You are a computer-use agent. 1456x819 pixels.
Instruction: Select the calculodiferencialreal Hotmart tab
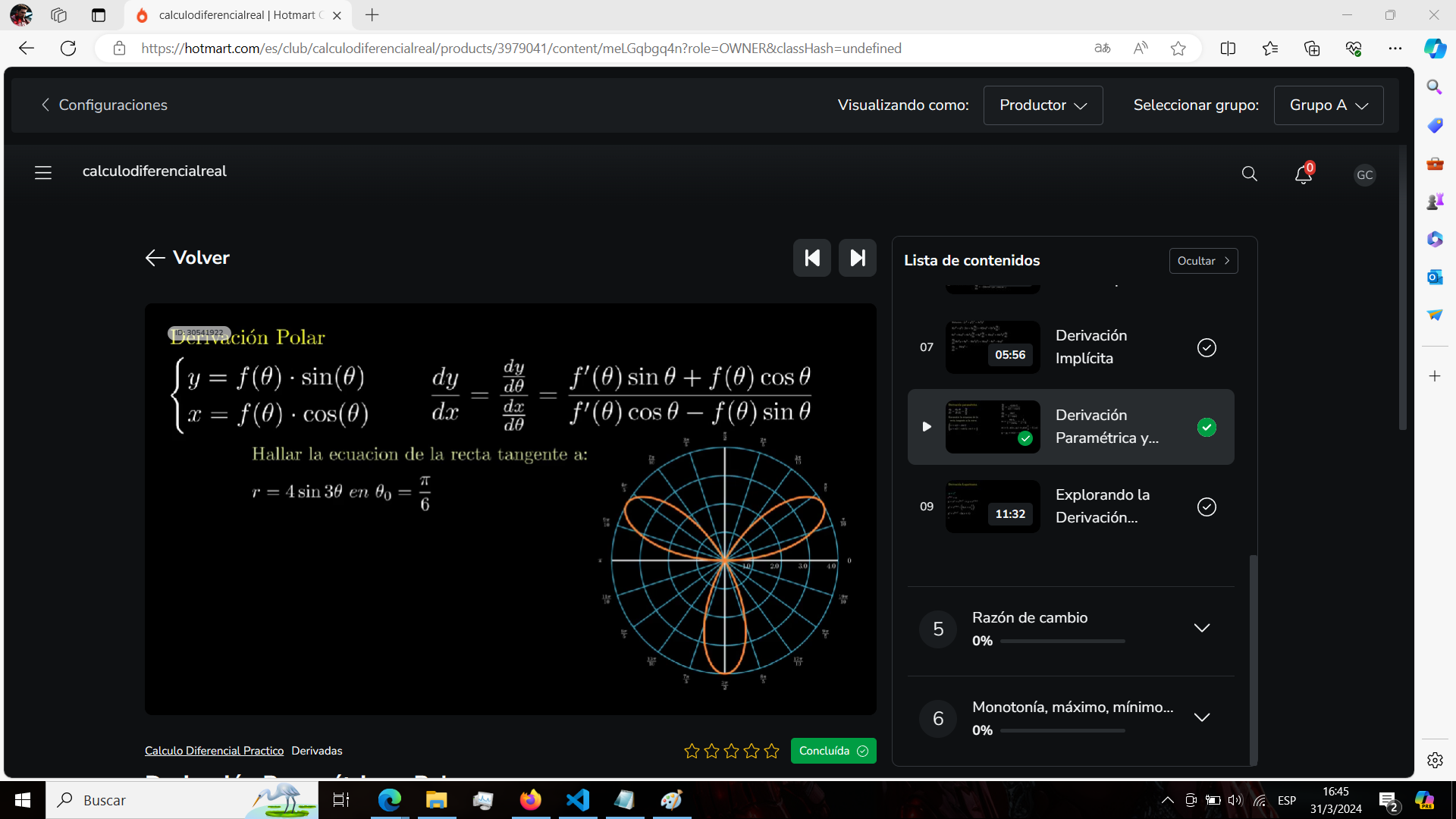tap(237, 15)
